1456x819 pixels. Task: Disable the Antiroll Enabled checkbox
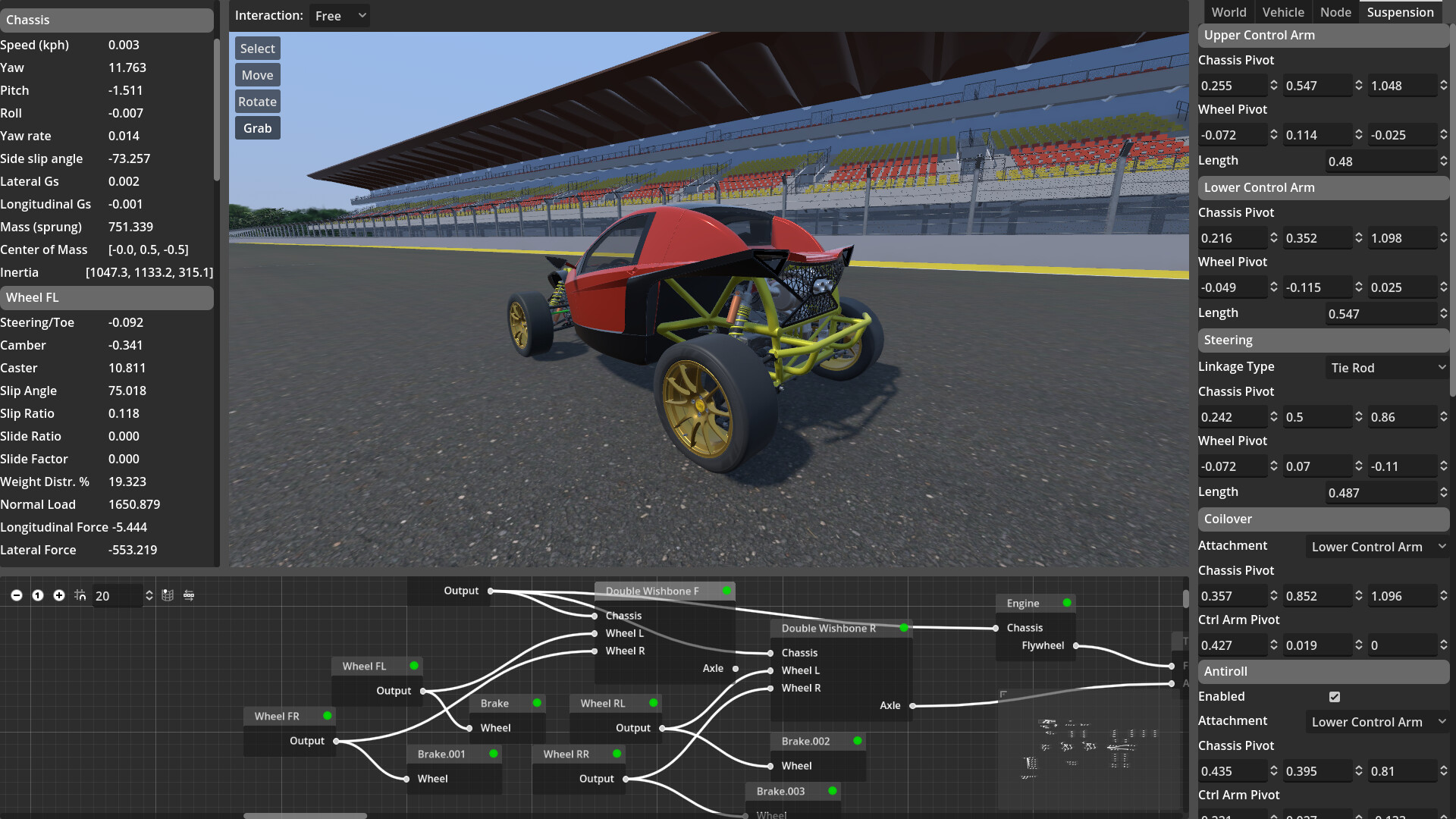pyautogui.click(x=1334, y=696)
